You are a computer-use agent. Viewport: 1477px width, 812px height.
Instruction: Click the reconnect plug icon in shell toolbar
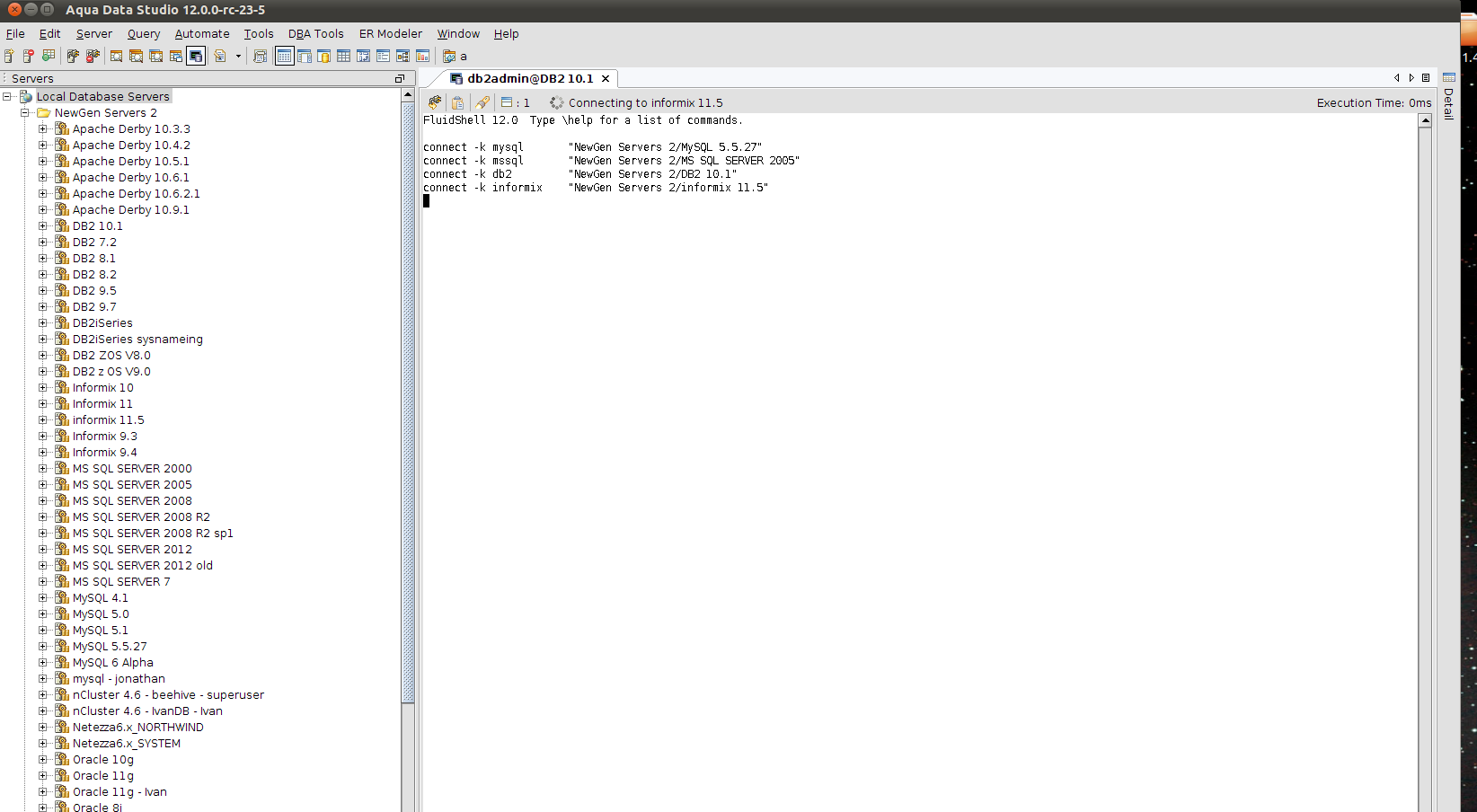pyautogui.click(x=435, y=102)
